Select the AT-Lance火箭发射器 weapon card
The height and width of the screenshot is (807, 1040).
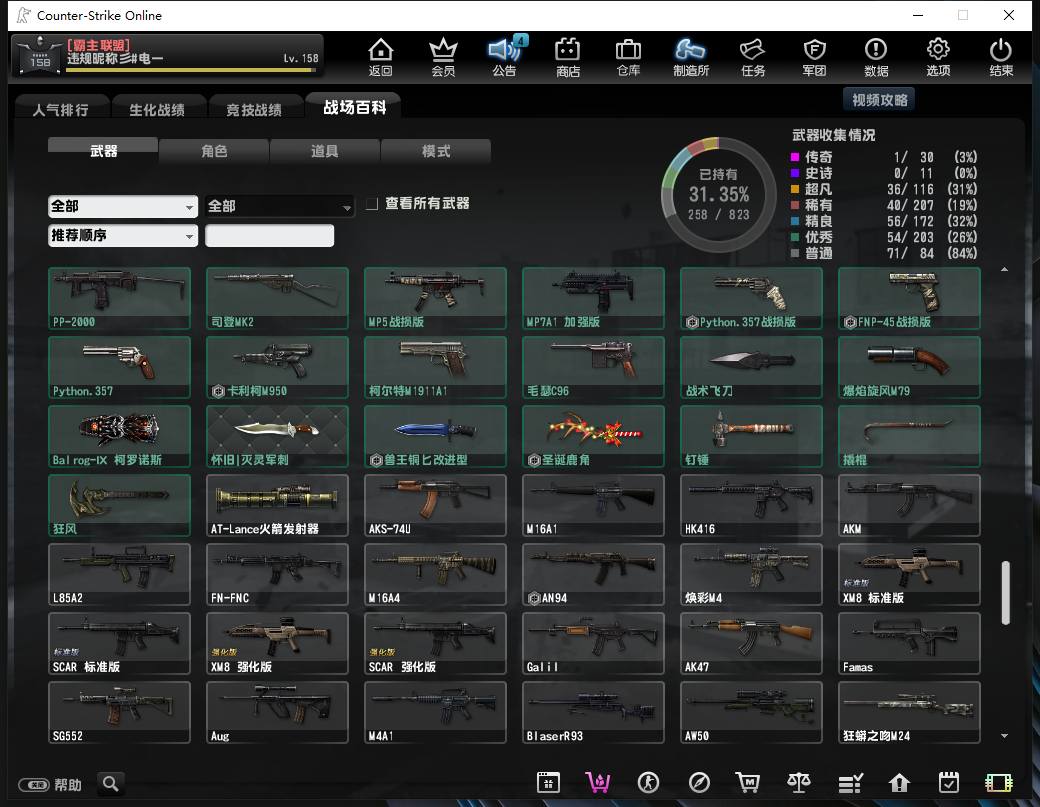pos(277,505)
